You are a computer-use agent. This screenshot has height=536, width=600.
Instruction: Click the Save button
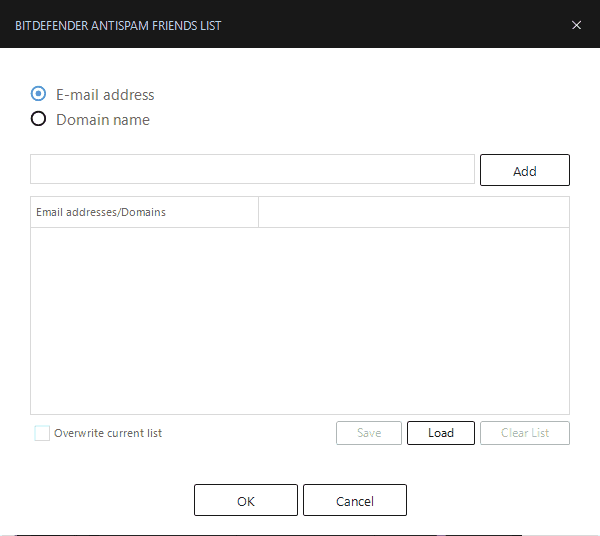tap(369, 433)
